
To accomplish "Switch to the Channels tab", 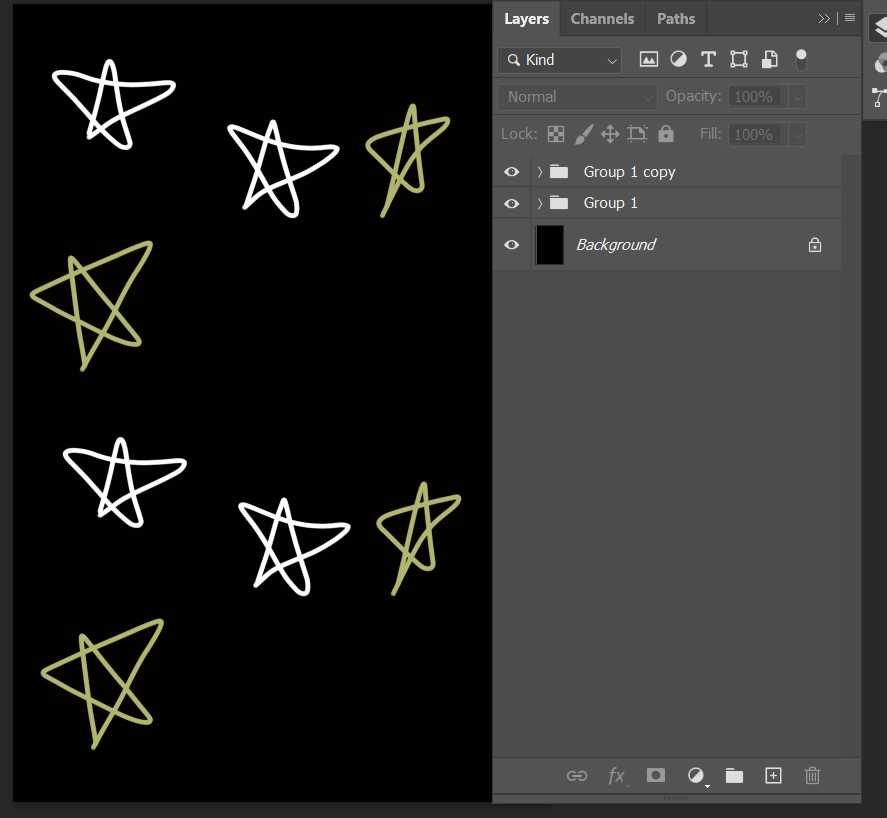I will pos(602,18).
